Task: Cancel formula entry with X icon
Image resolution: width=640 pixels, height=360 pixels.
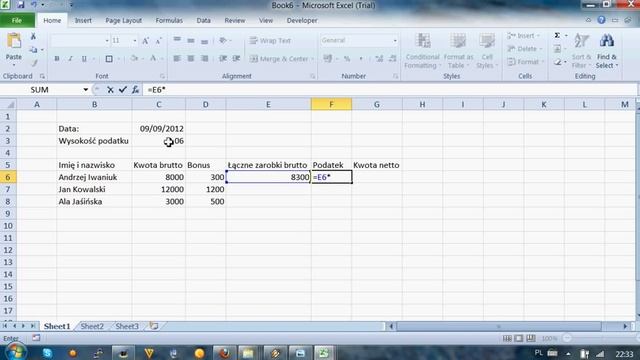Action: pos(110,90)
